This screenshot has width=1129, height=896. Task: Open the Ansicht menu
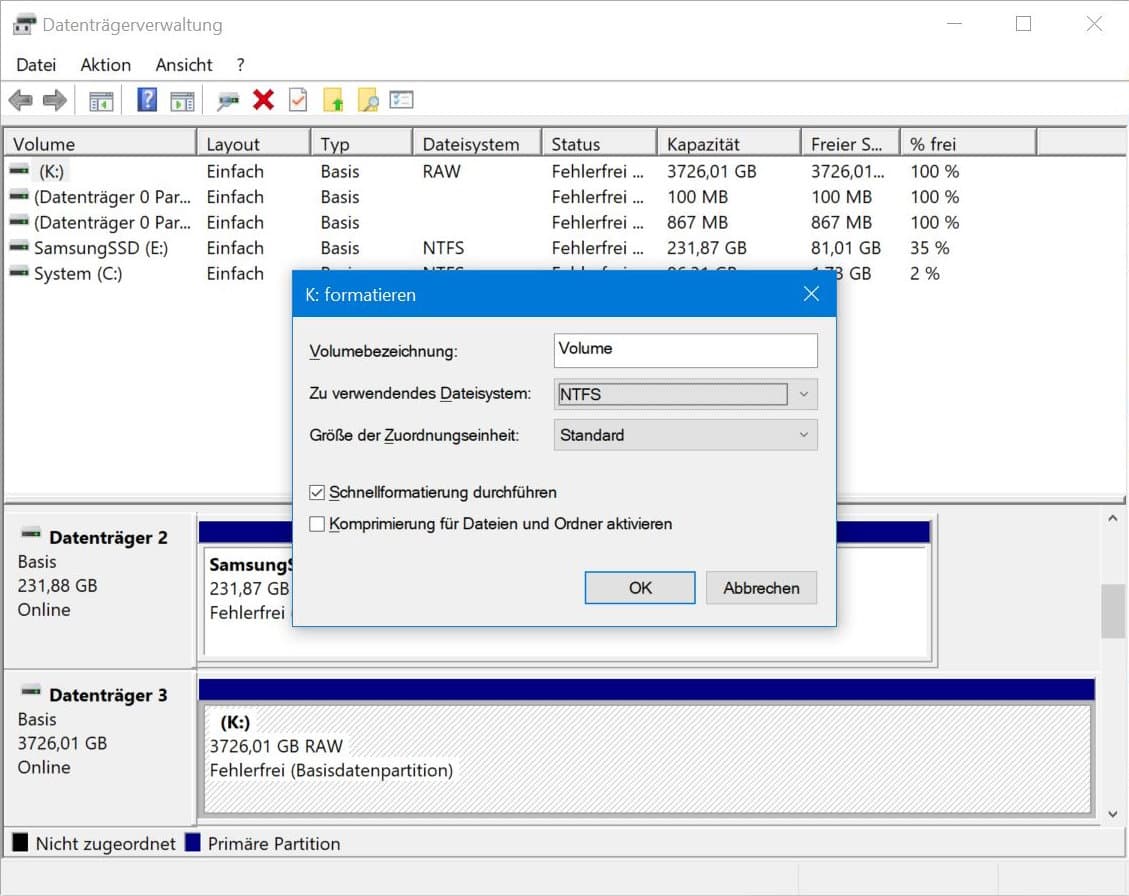coord(184,65)
